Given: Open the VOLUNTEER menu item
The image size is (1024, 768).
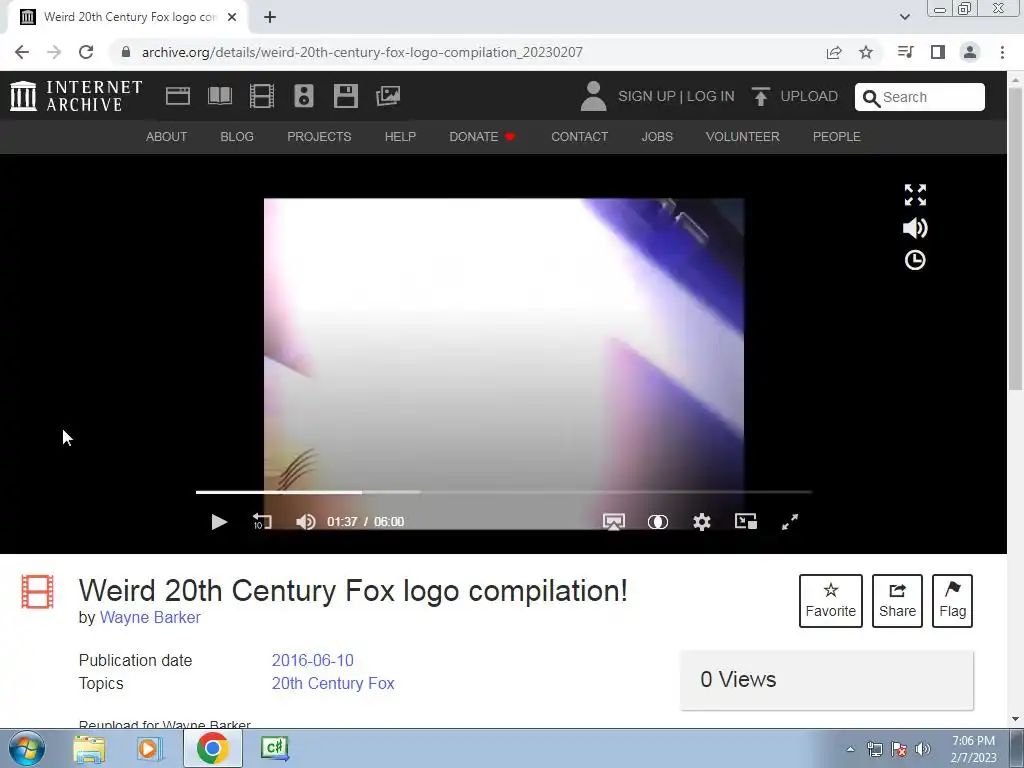Looking at the screenshot, I should (x=743, y=136).
